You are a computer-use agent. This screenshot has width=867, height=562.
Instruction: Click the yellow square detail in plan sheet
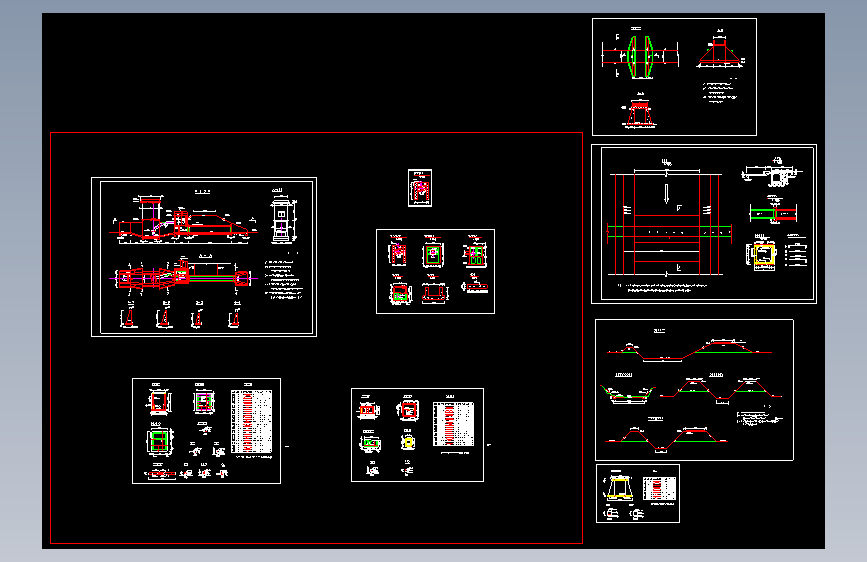click(763, 256)
